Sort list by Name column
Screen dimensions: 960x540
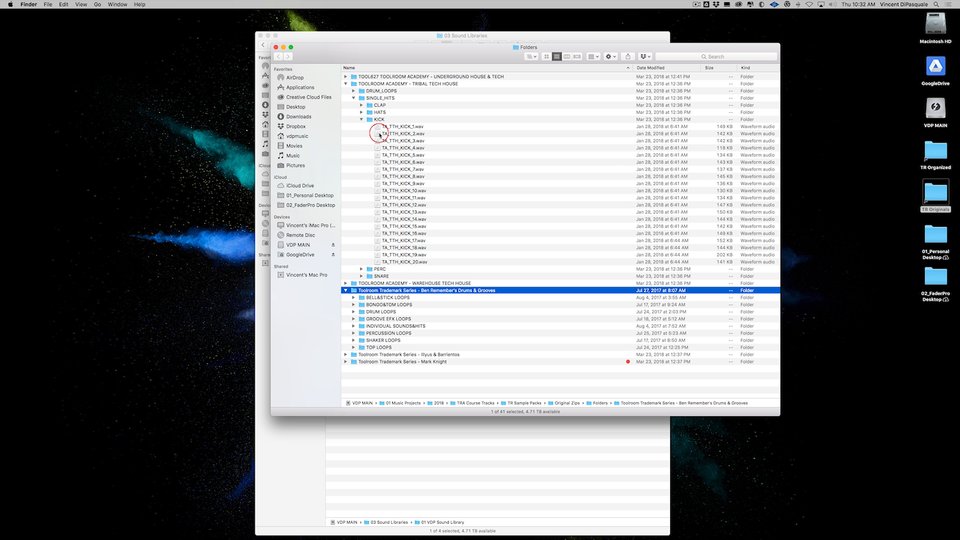point(487,68)
